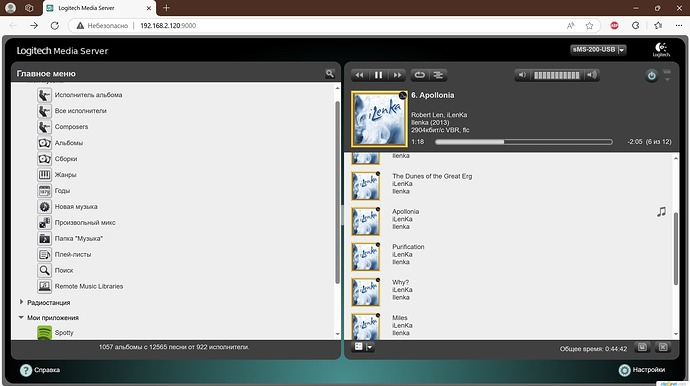Toggle shuffle mode button
Viewport: 690px width, 386px height.
[x=438, y=75]
